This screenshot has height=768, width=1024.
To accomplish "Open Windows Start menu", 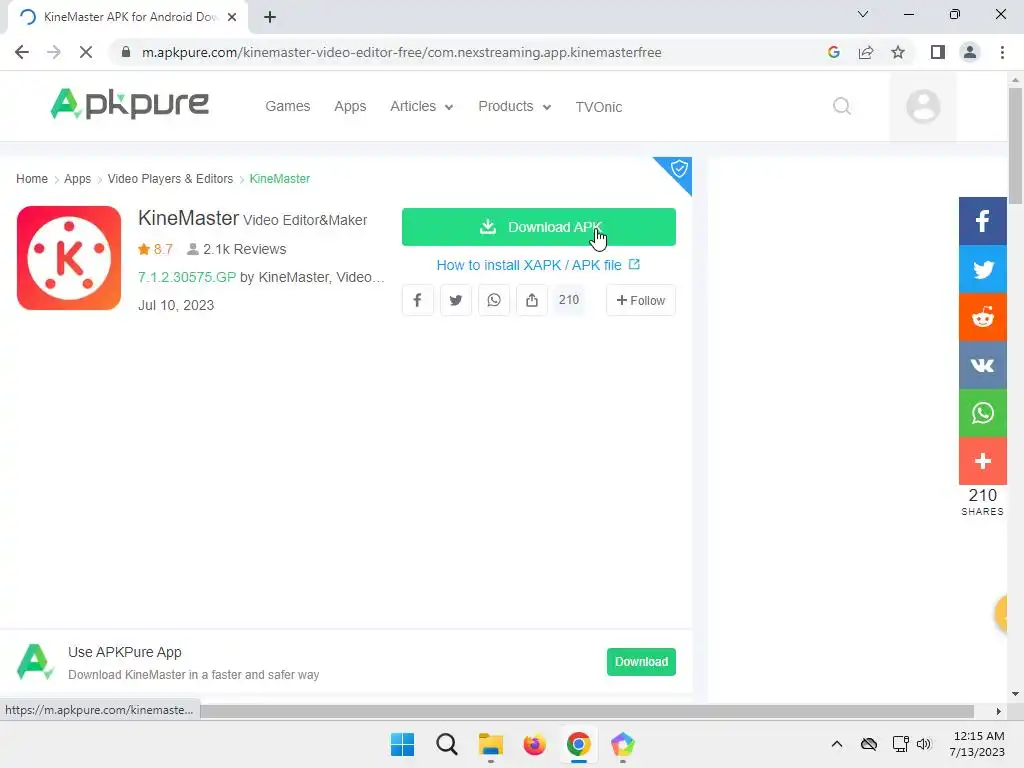I will point(402,744).
